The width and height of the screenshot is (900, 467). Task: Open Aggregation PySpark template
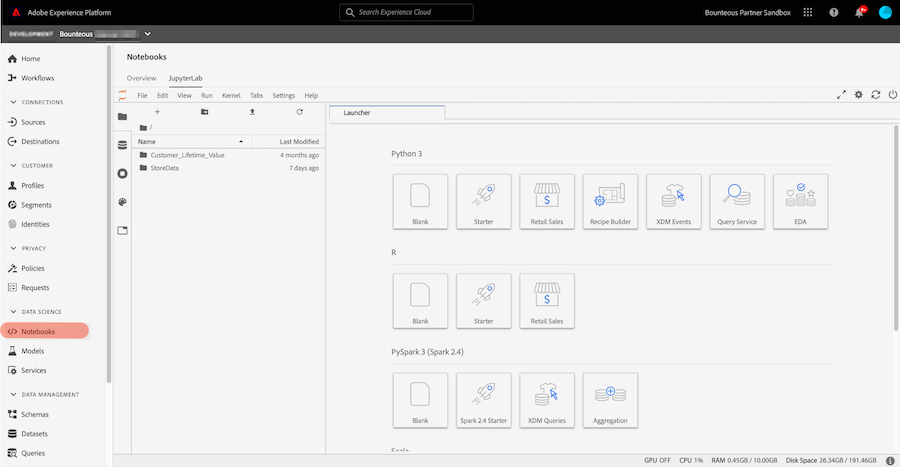pos(610,400)
